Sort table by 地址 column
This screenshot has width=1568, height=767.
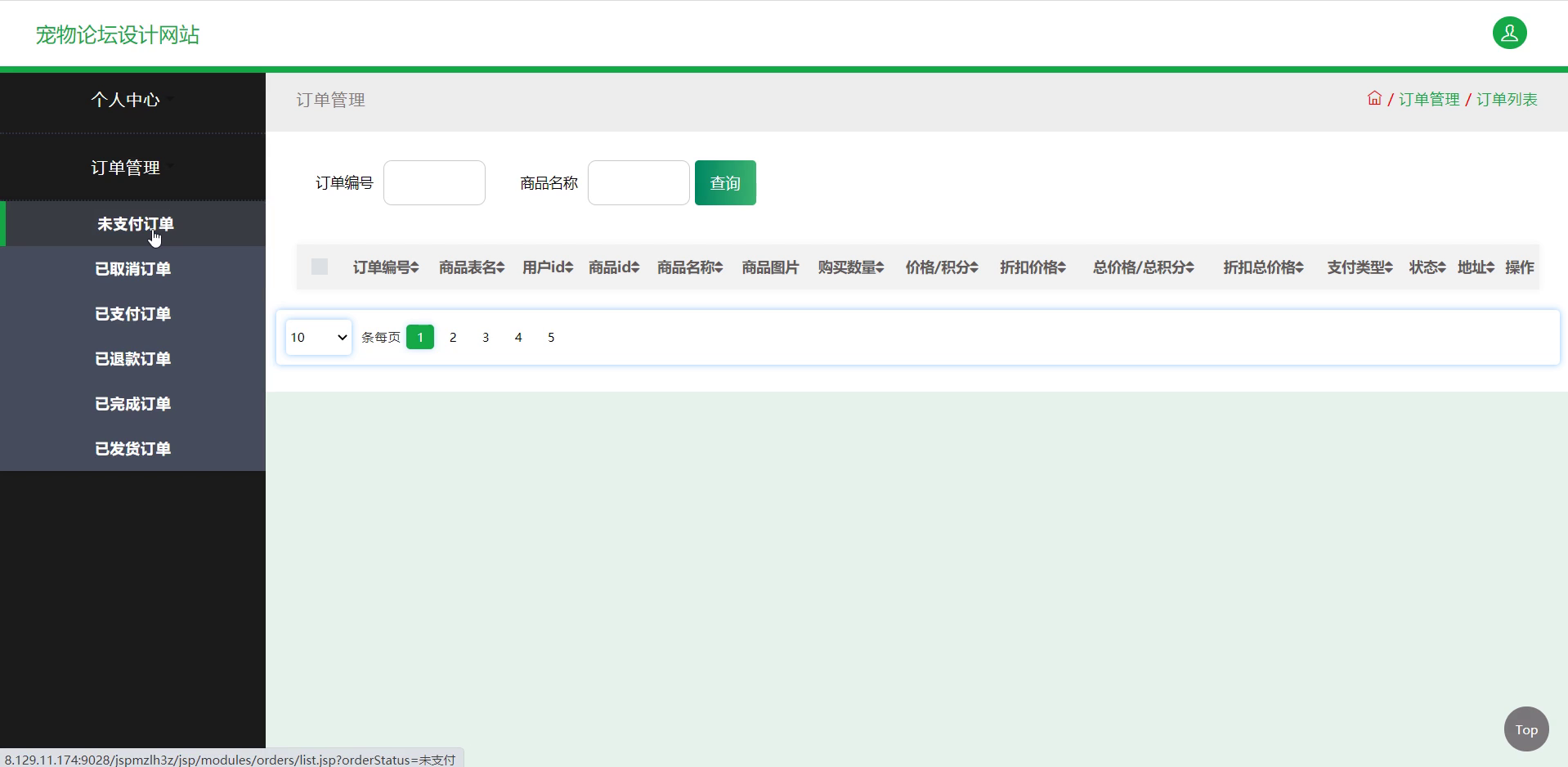pos(1476,267)
